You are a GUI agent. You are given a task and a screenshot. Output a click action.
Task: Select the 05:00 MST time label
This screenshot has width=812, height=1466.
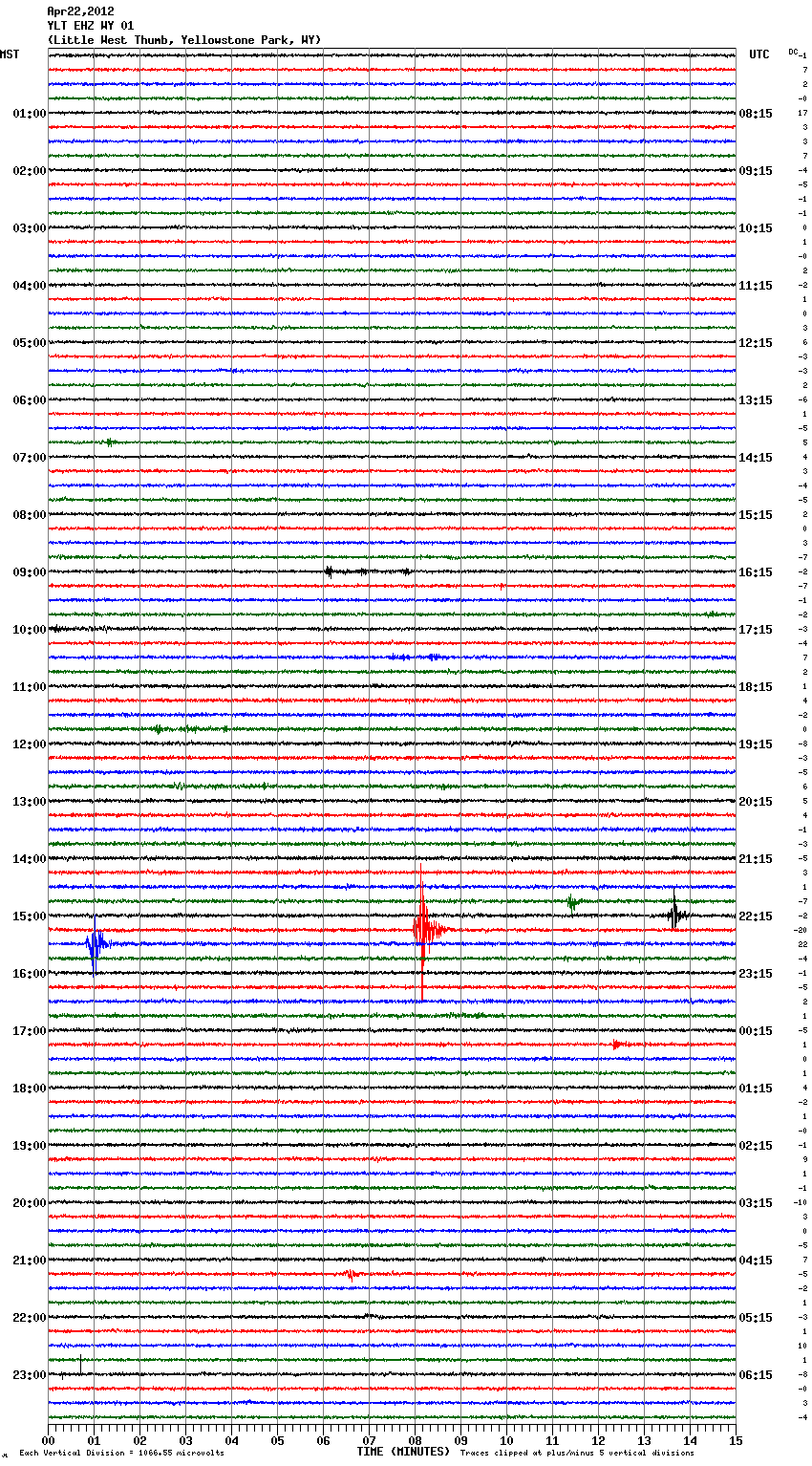click(x=29, y=343)
